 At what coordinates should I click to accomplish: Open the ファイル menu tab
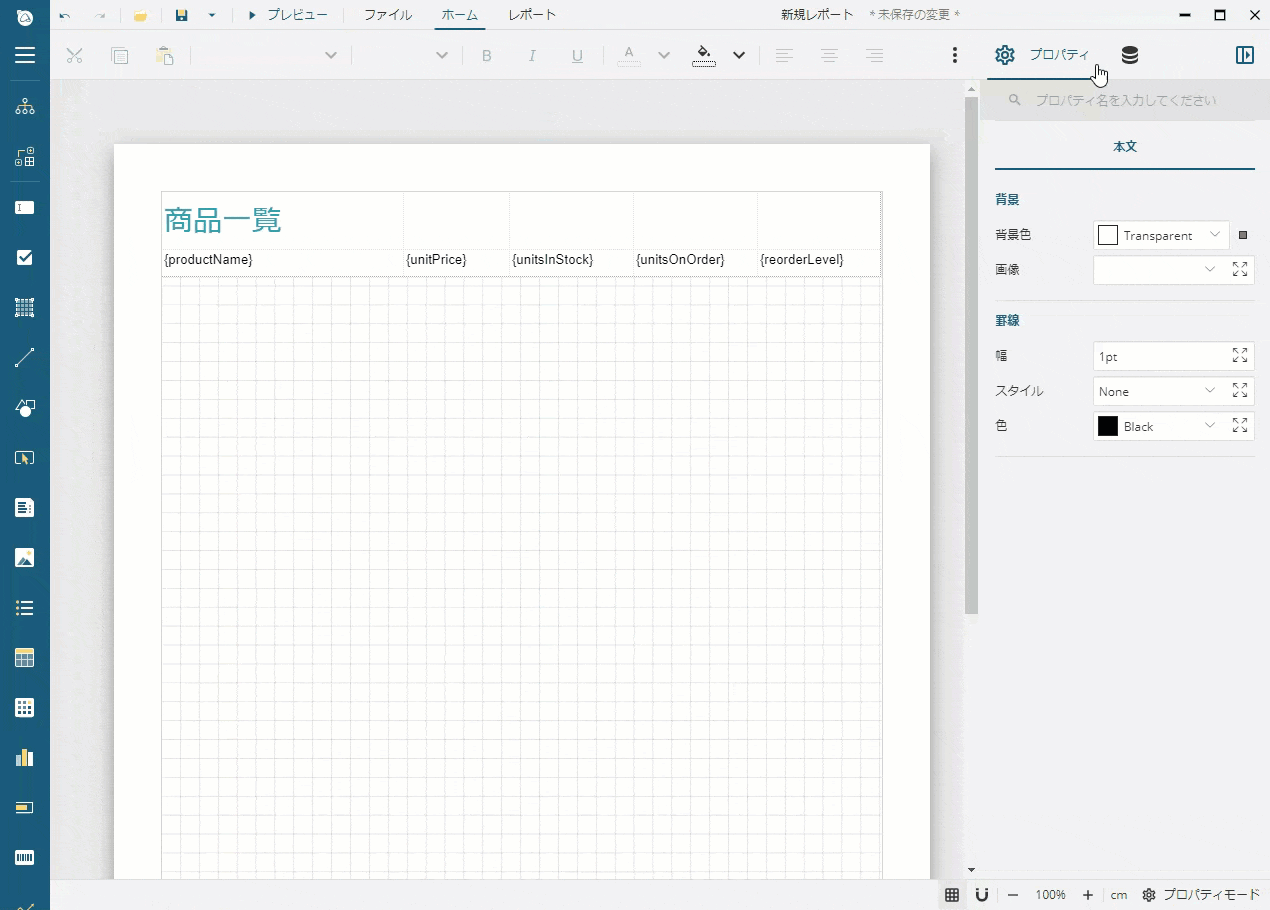388,15
